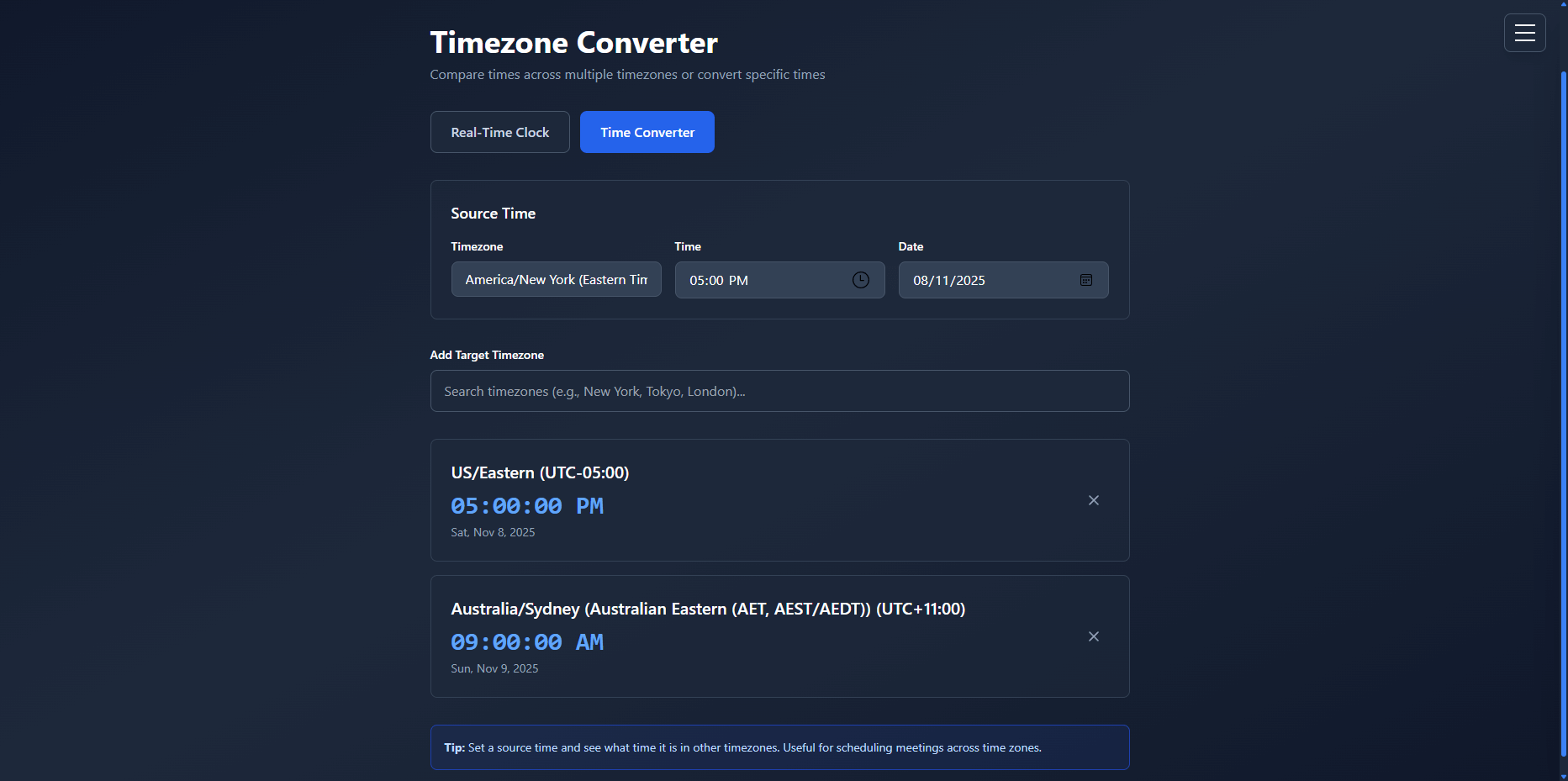Focus the Search timezones input
Screen dimensions: 1568x781
[x=779, y=391]
